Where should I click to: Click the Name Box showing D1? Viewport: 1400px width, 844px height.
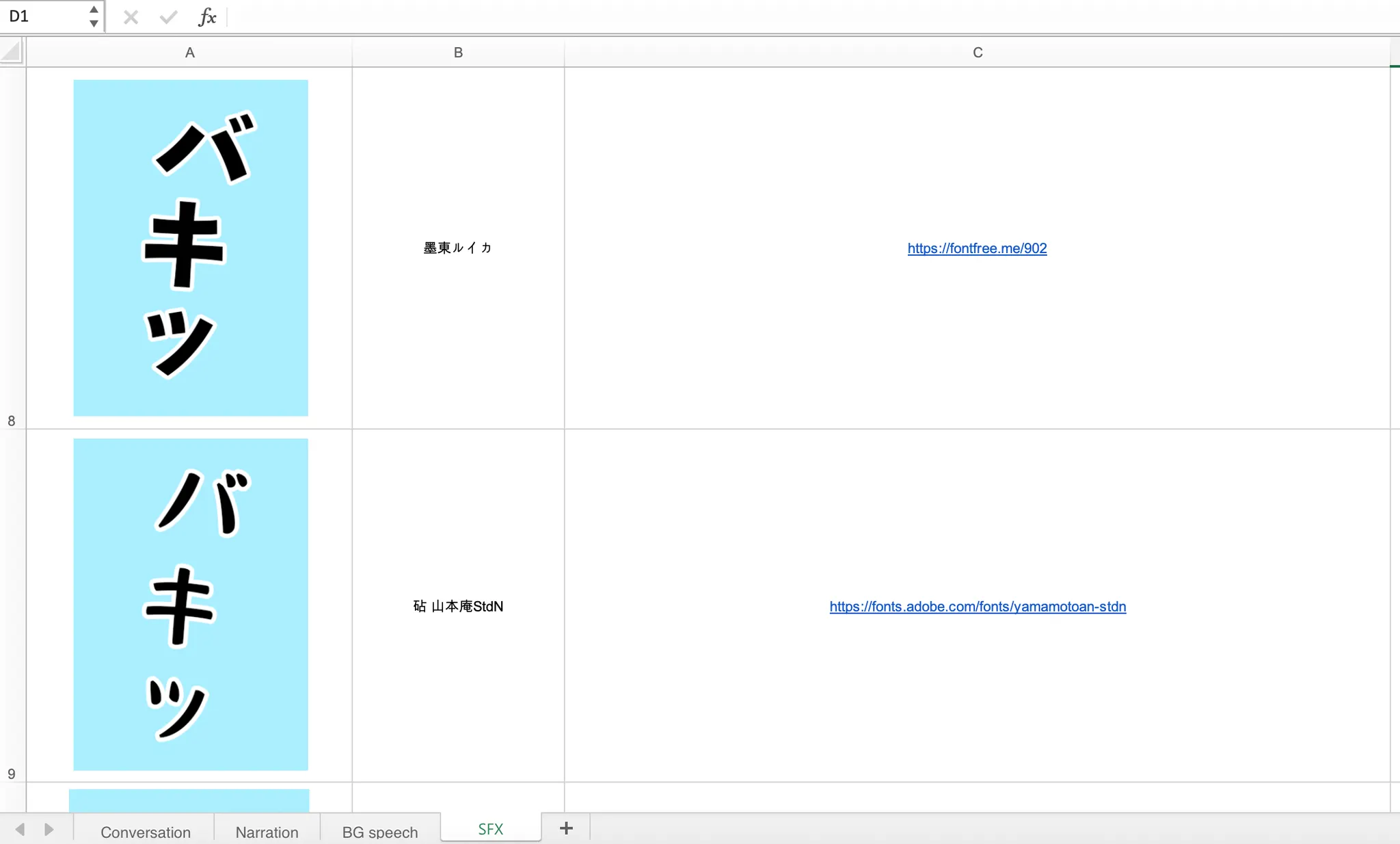point(44,16)
